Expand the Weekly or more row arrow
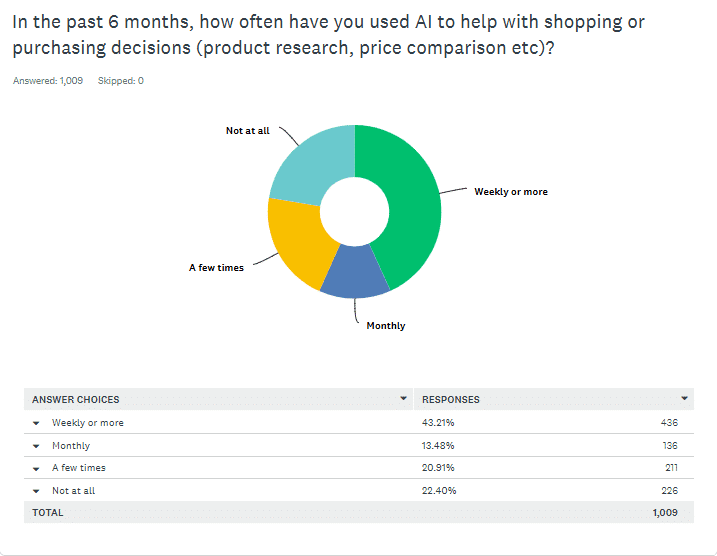This screenshot has height=556, width=717. coord(36,423)
